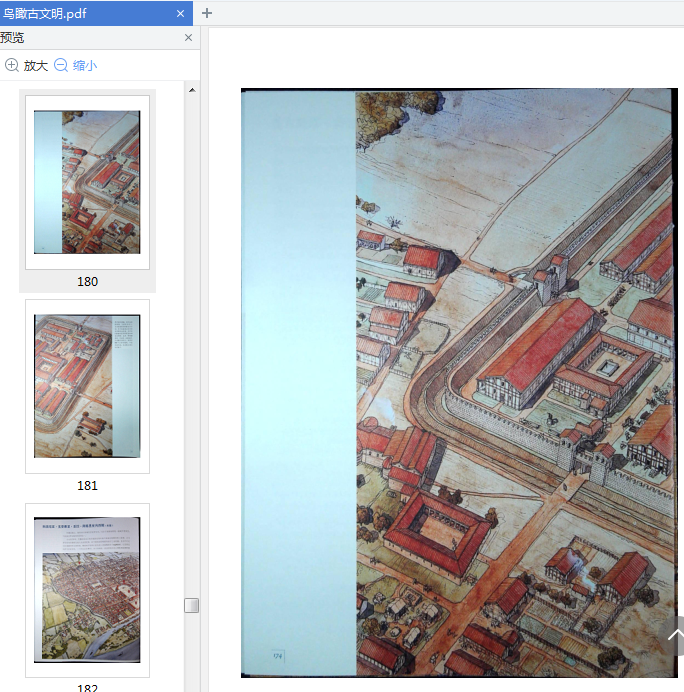684x692 pixels.
Task: Click the scroll up arrow in thumbnail panel
Action: (192, 90)
